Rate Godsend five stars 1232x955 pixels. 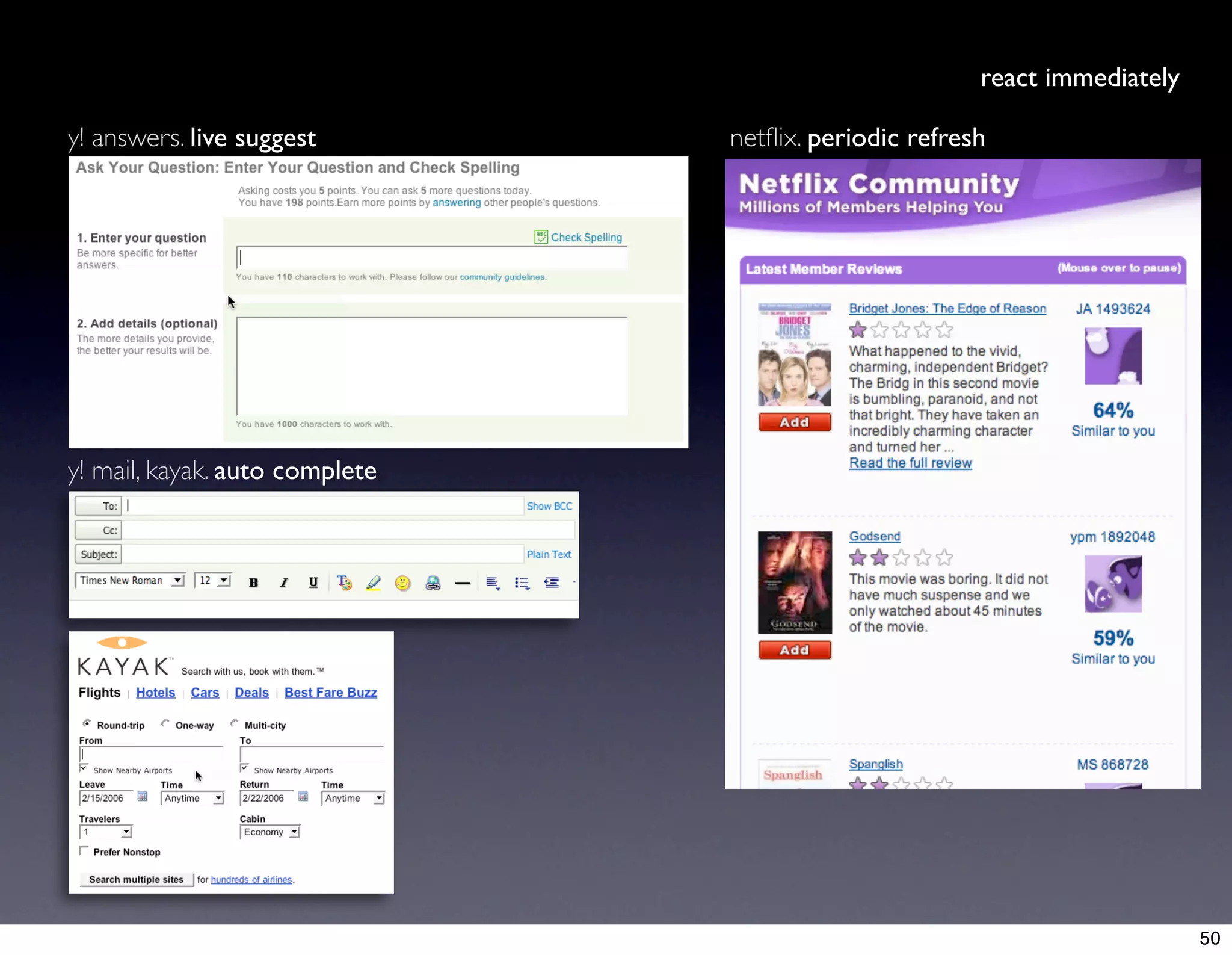(944, 558)
